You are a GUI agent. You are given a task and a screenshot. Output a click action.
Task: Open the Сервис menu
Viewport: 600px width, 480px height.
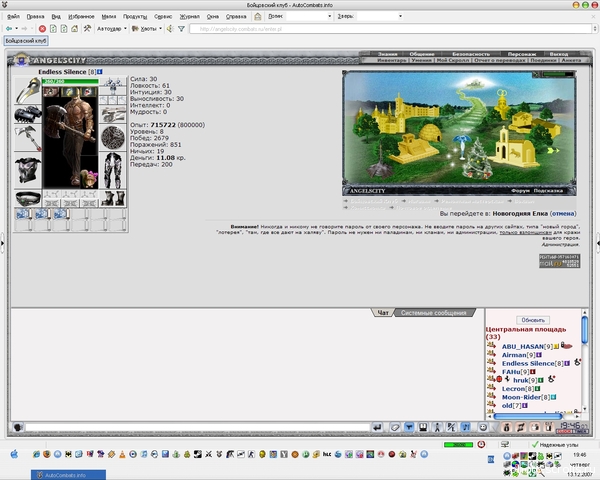click(163, 16)
